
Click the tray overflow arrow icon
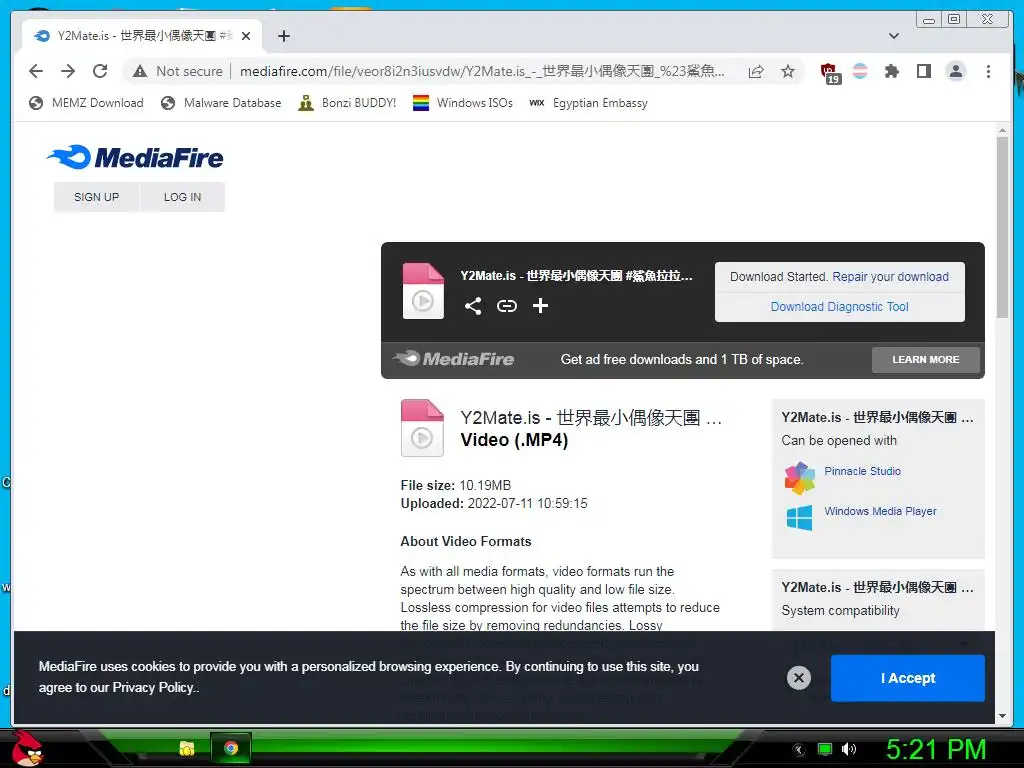point(799,750)
